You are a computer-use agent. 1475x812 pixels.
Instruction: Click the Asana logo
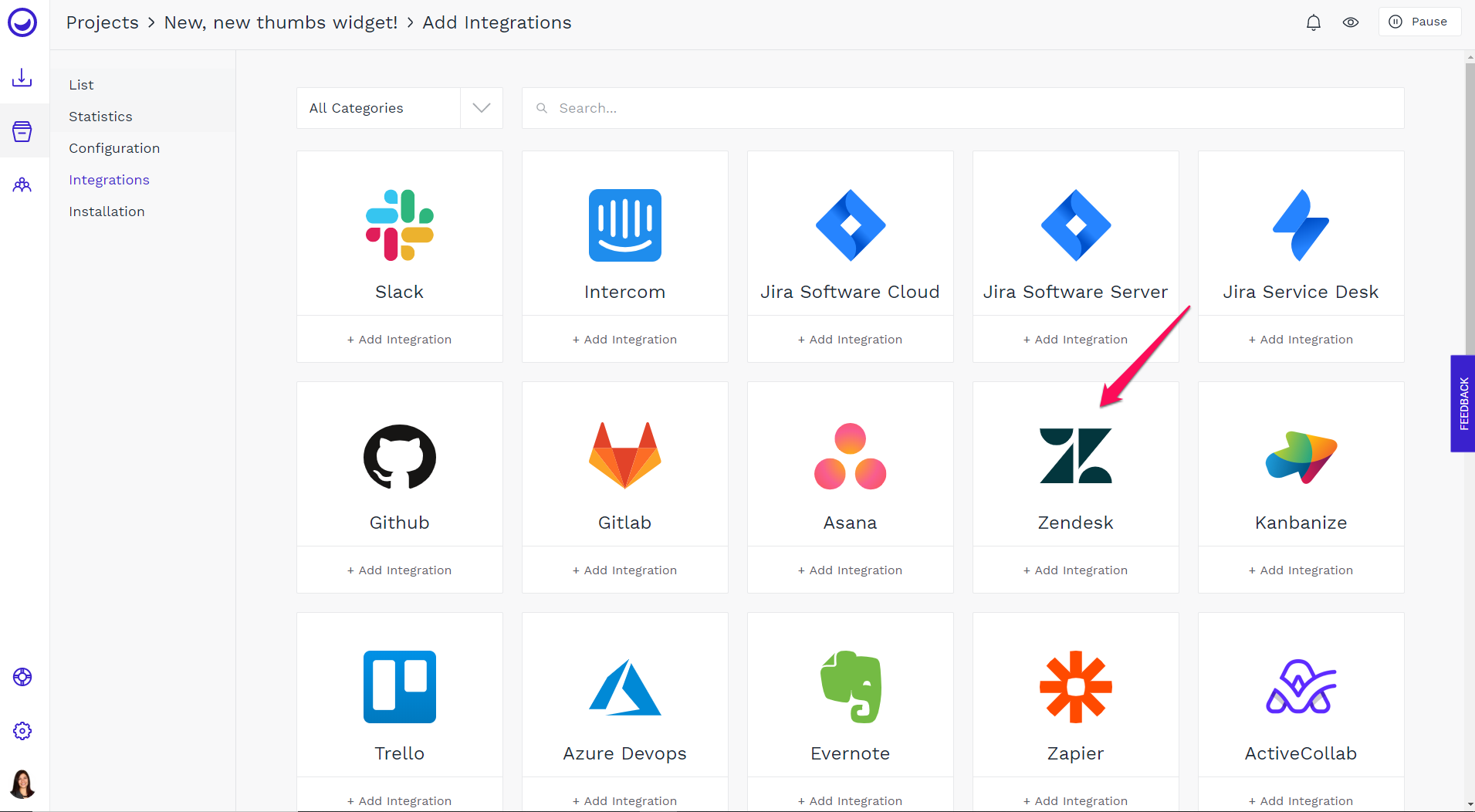click(851, 456)
